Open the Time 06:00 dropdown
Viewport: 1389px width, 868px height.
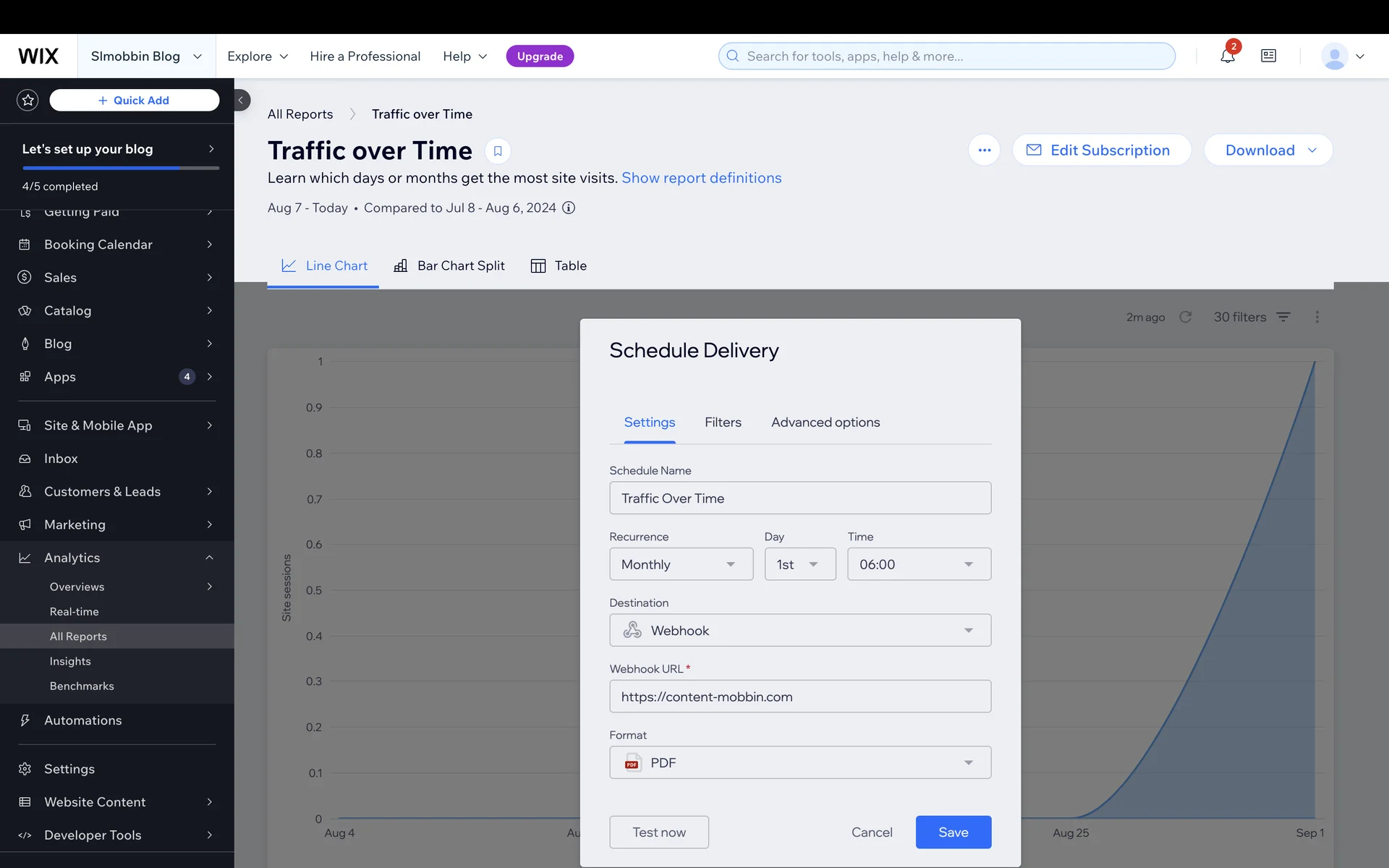pos(919,564)
